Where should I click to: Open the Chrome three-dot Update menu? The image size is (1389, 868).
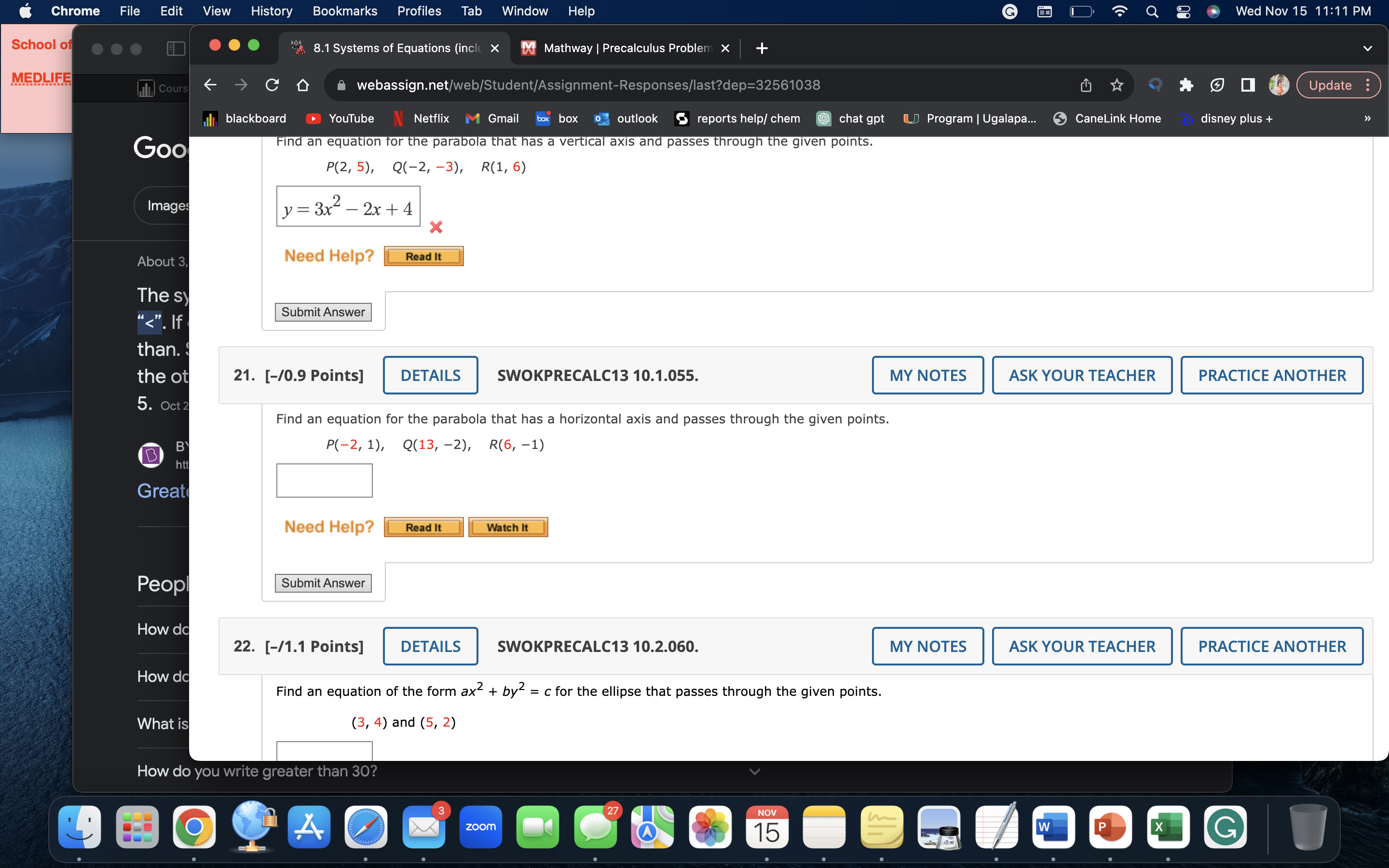1368,85
